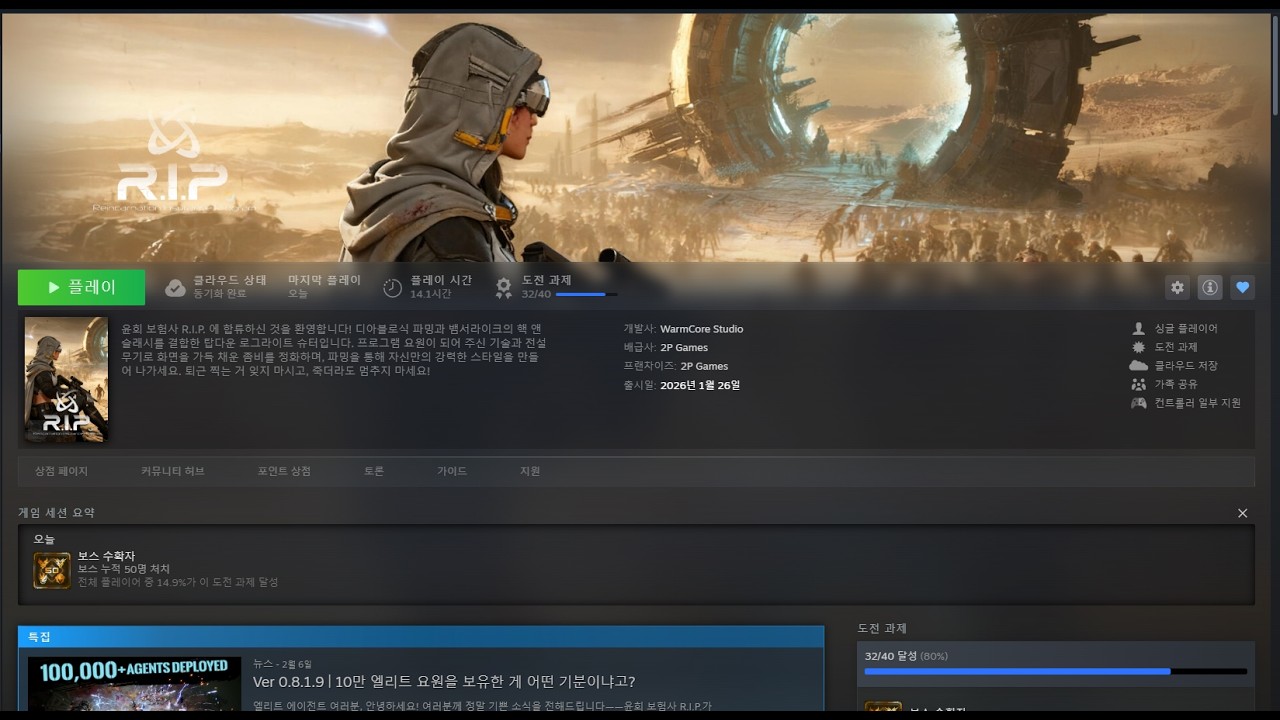Click the achievements gear-star icon in header
Viewport: 1280px width, 720px height.
(x=504, y=288)
